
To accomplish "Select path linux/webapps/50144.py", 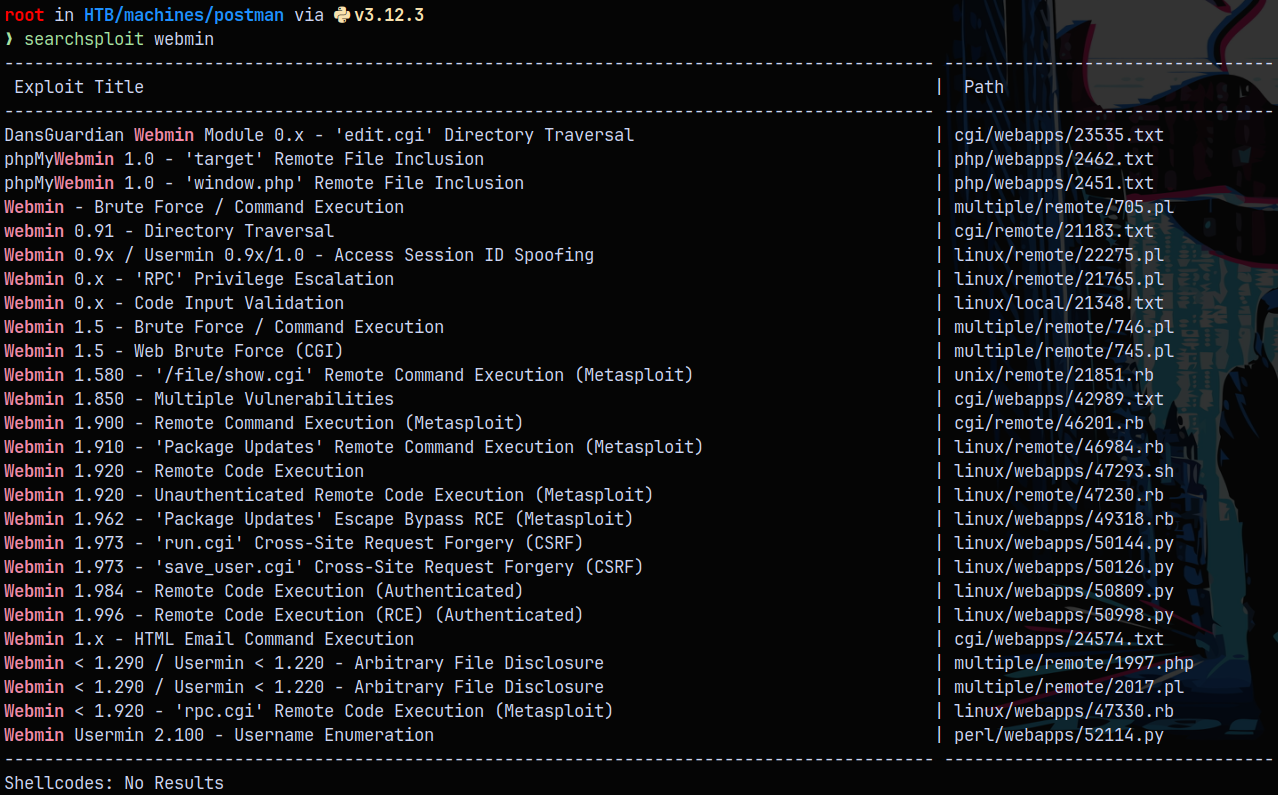I will click(1064, 543).
